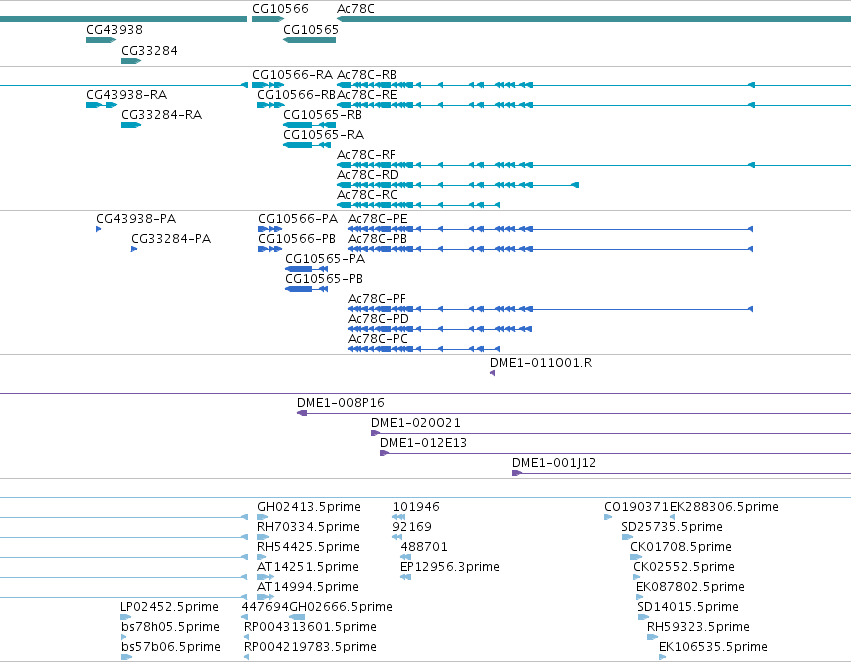Click EST label AT14994.5prime

click(308, 587)
